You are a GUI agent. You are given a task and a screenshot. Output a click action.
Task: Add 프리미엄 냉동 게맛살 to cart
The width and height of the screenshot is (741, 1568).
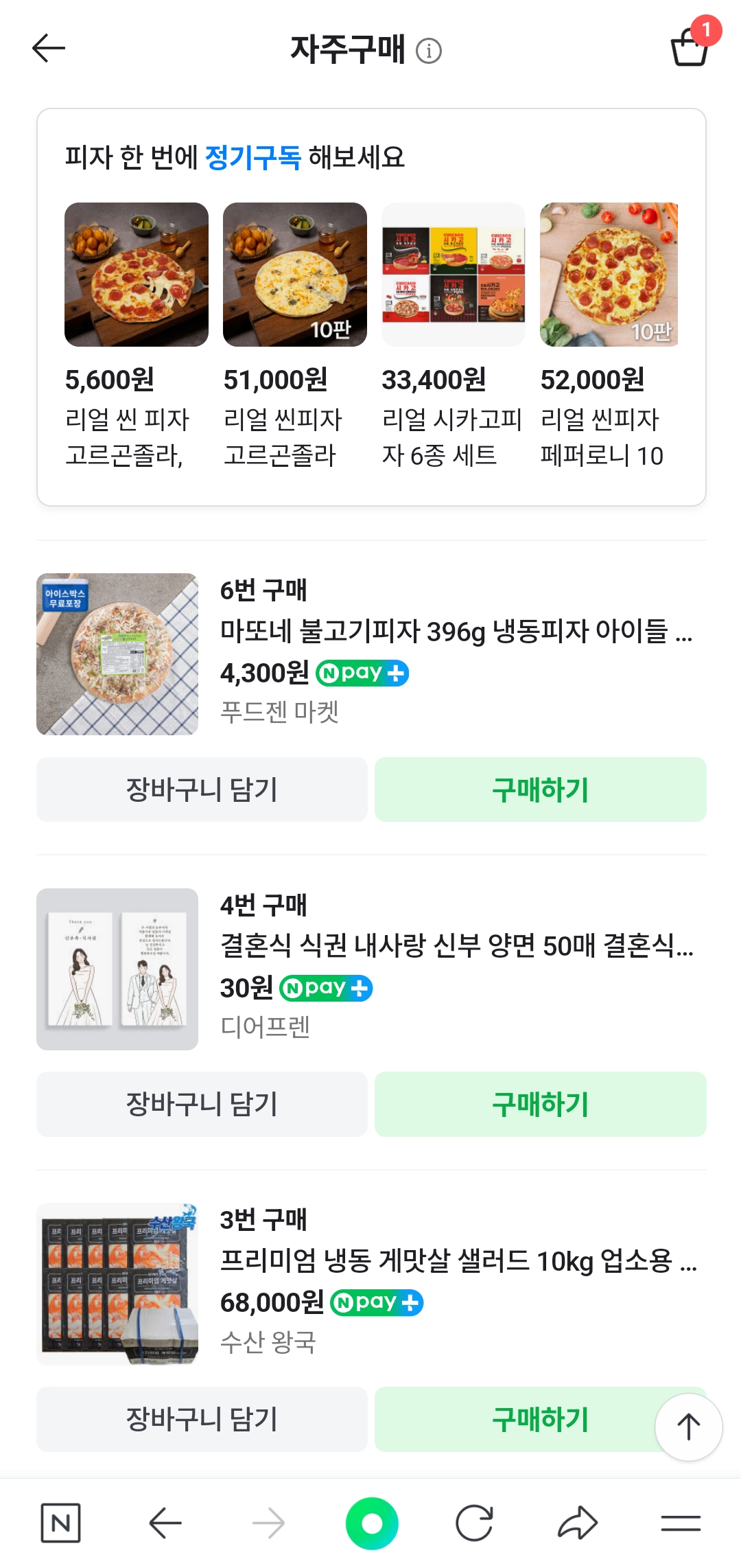click(x=202, y=1419)
